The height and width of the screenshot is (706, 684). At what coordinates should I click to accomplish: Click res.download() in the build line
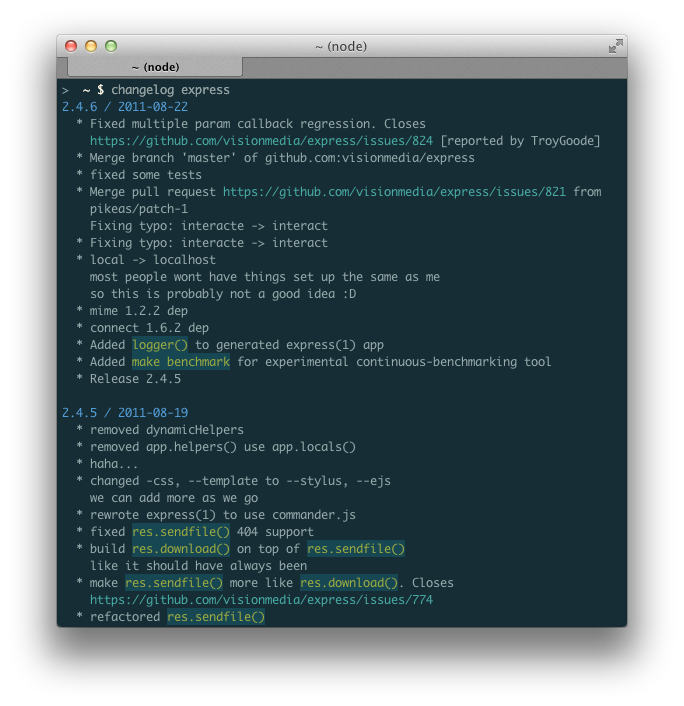[181, 549]
